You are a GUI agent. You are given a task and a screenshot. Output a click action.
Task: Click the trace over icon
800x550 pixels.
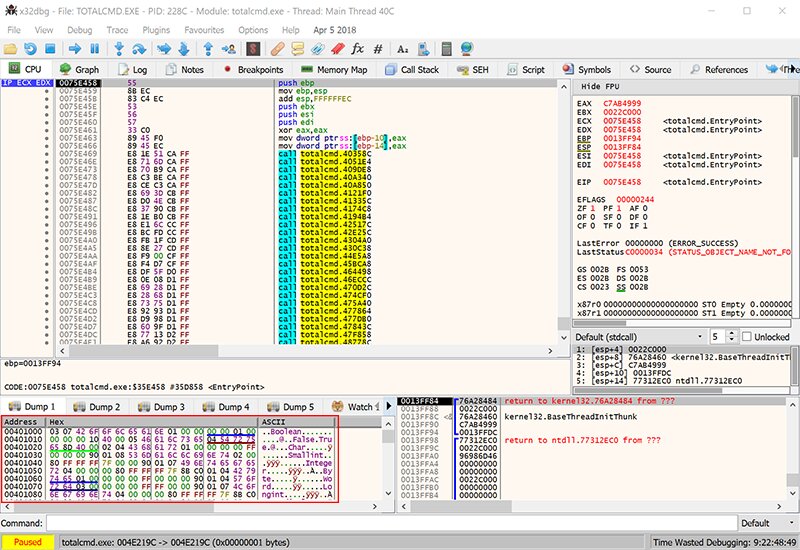[184, 49]
